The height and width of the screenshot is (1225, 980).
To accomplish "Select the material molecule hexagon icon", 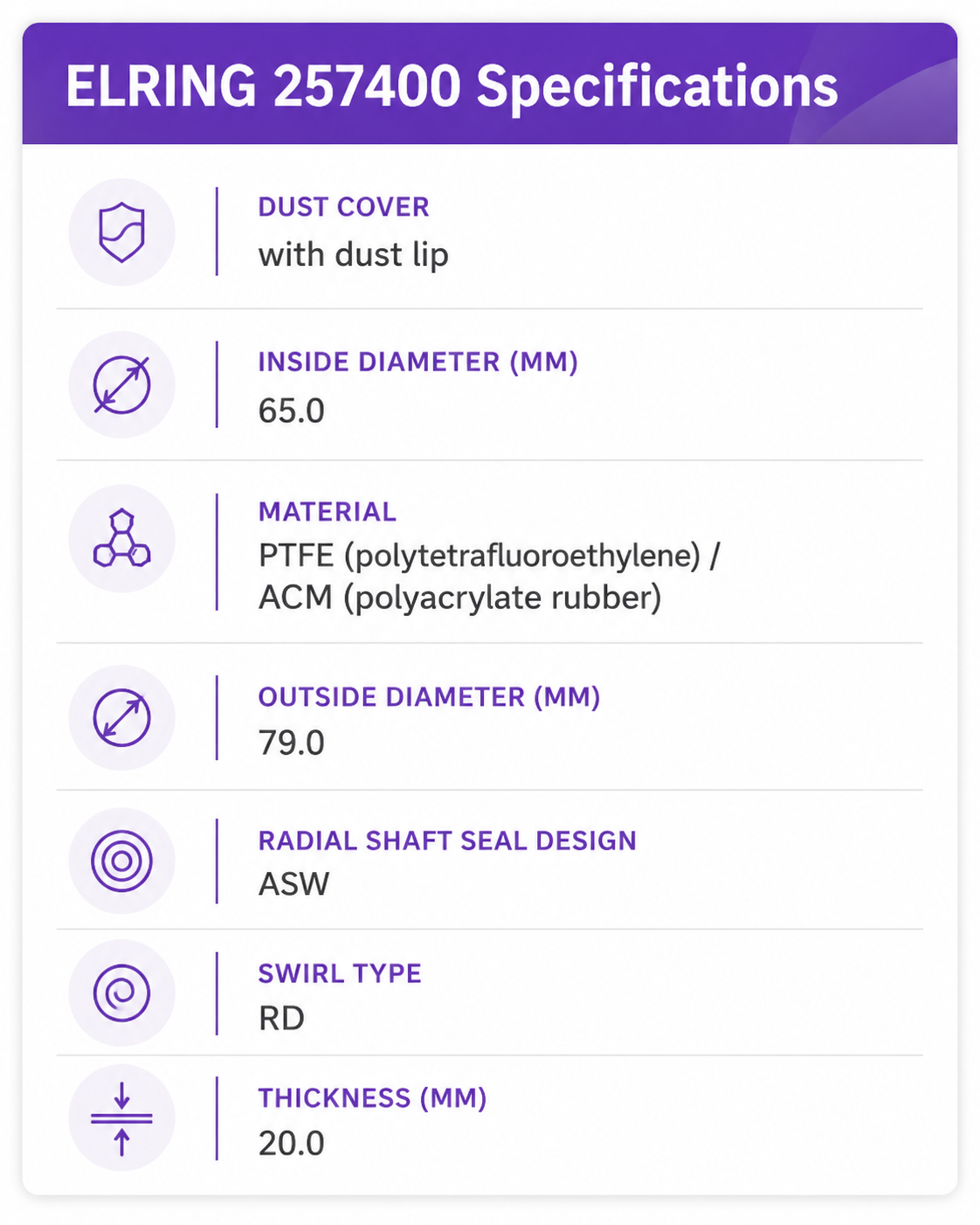I will (121, 538).
